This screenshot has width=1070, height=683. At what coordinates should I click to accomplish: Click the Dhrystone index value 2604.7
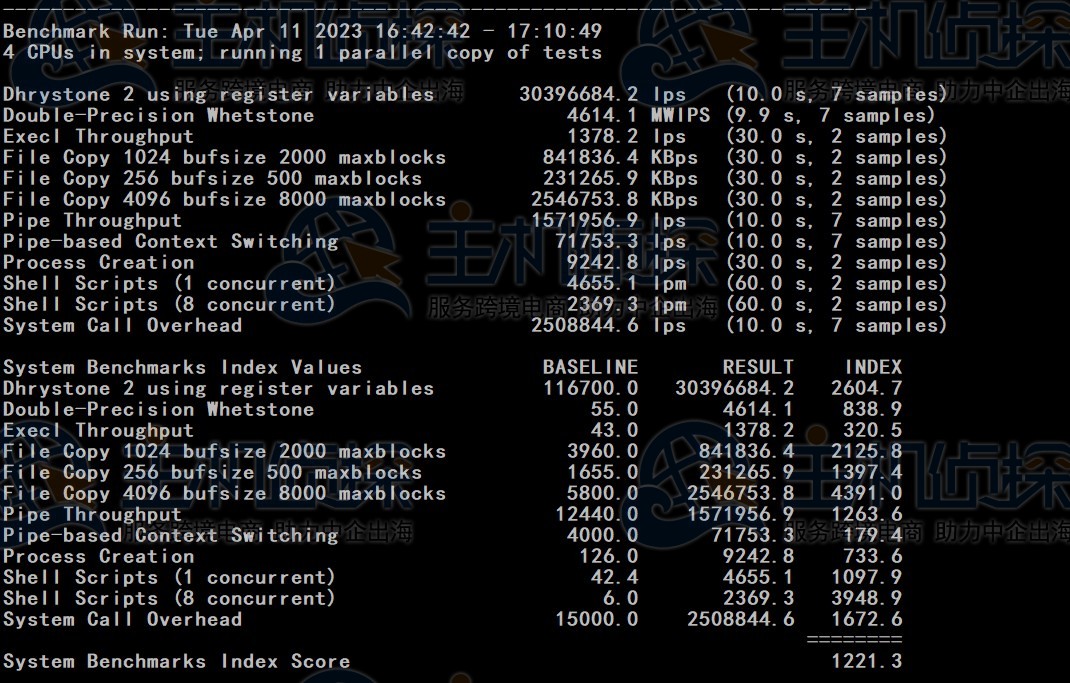tap(867, 389)
